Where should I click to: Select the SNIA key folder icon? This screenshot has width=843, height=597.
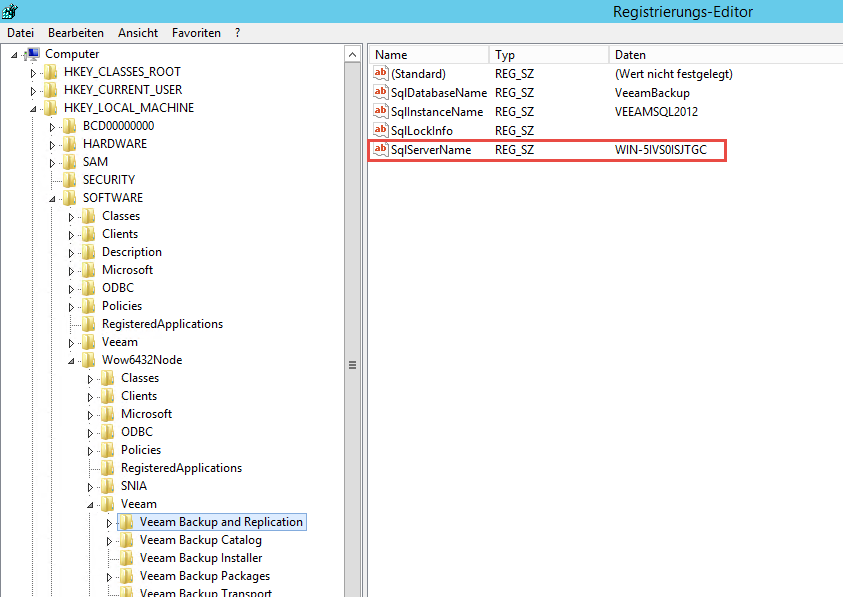point(108,486)
